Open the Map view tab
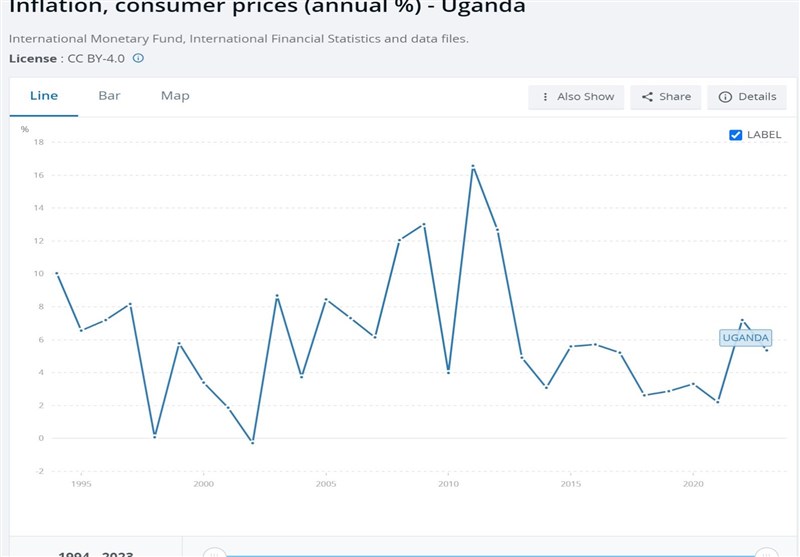The height and width of the screenshot is (557, 800). tap(175, 96)
